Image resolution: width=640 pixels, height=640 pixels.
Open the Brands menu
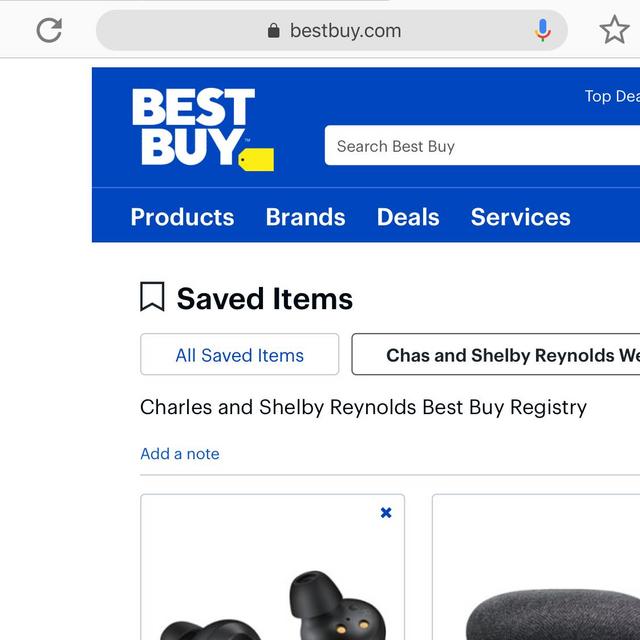click(305, 217)
